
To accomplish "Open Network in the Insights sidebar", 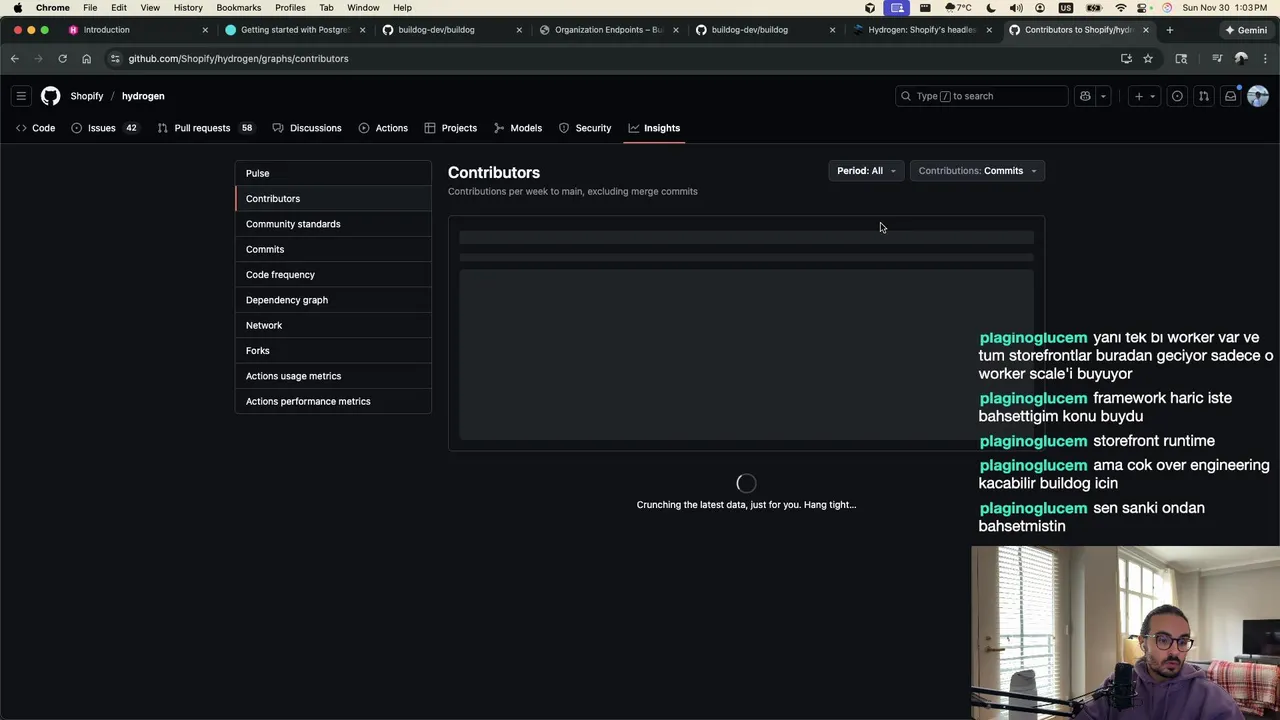I will pos(334,325).
